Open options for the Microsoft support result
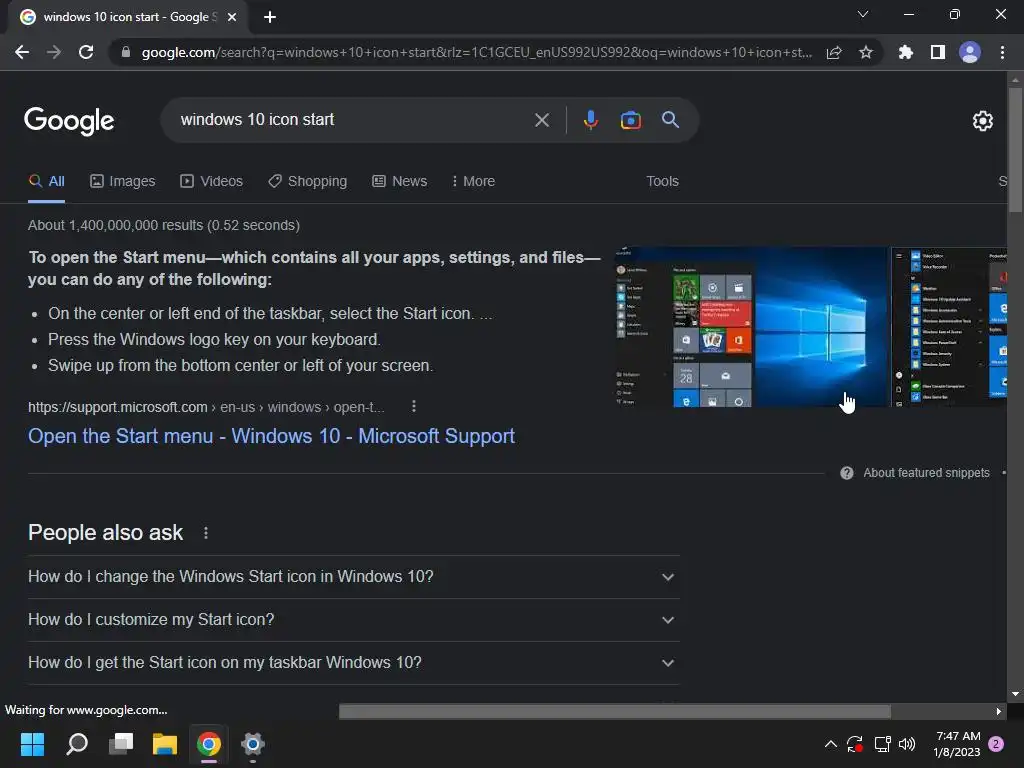Screen dimensions: 1024x768 point(413,406)
